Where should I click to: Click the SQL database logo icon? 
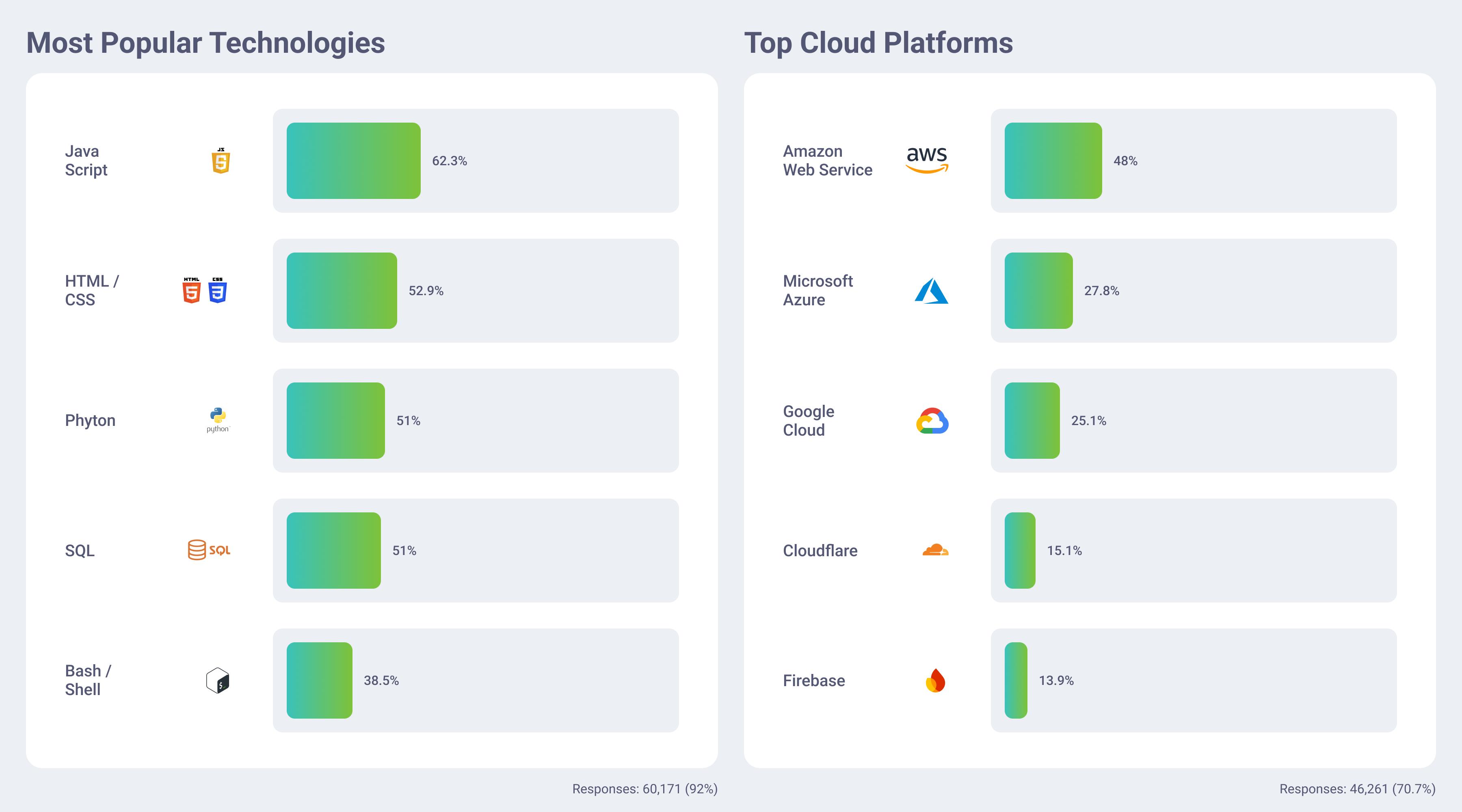click(209, 550)
